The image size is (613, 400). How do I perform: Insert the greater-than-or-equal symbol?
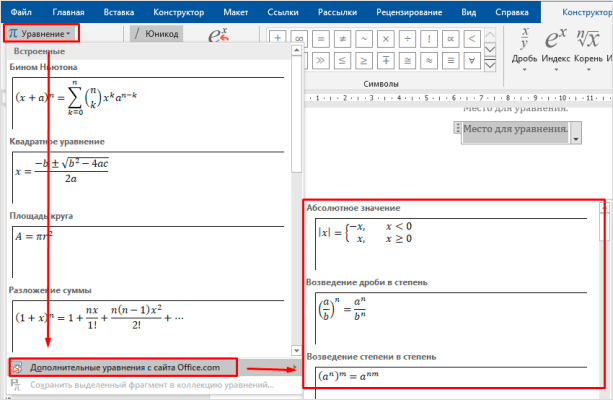coord(364,61)
